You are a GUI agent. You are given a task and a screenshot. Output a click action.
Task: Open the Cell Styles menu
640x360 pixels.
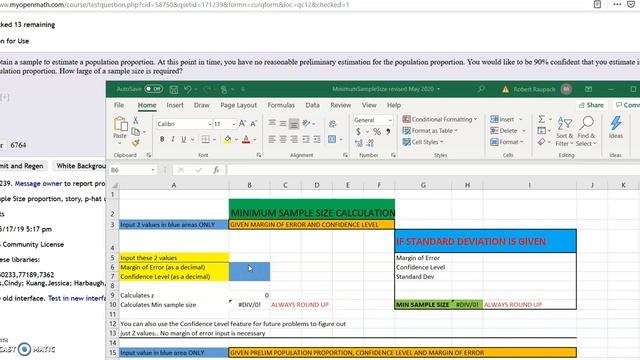click(422, 142)
